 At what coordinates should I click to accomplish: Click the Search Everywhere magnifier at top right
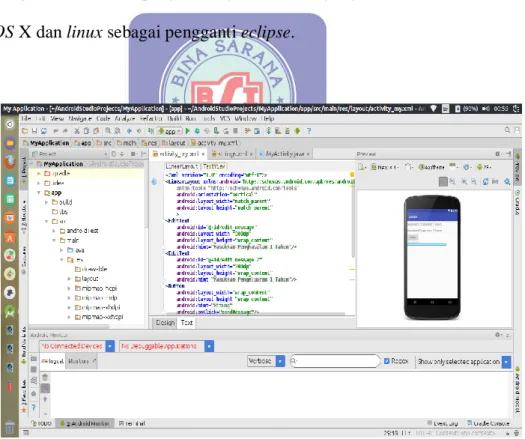tap(508, 130)
